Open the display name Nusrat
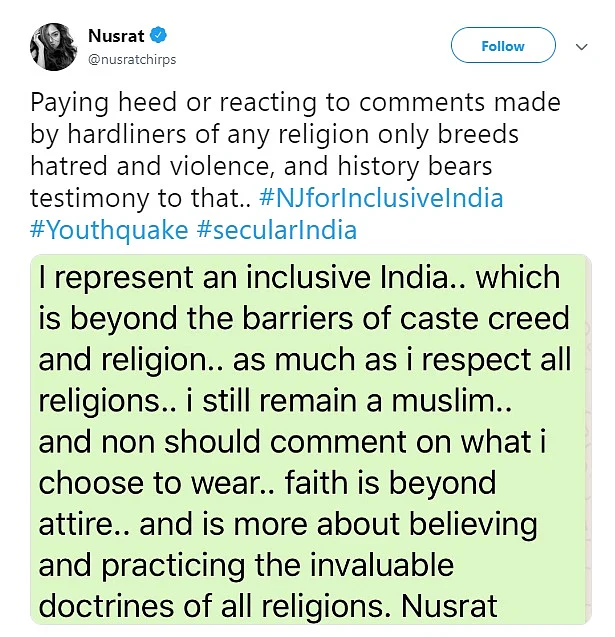This screenshot has width=615, height=637. [116, 36]
